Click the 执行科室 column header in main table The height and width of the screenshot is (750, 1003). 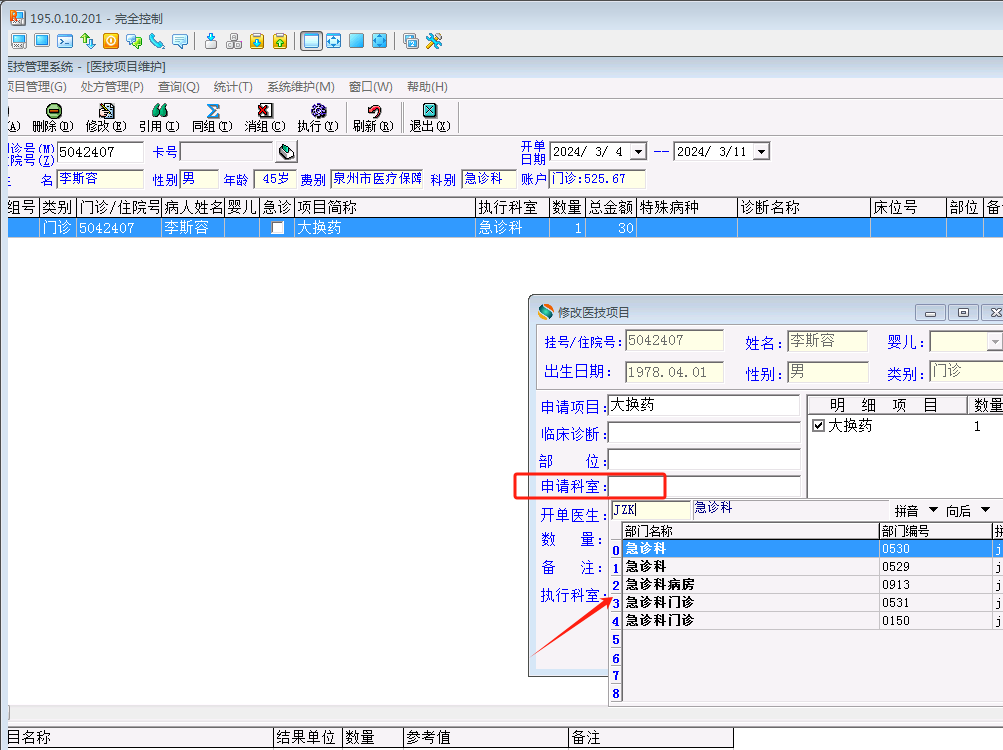click(x=512, y=207)
